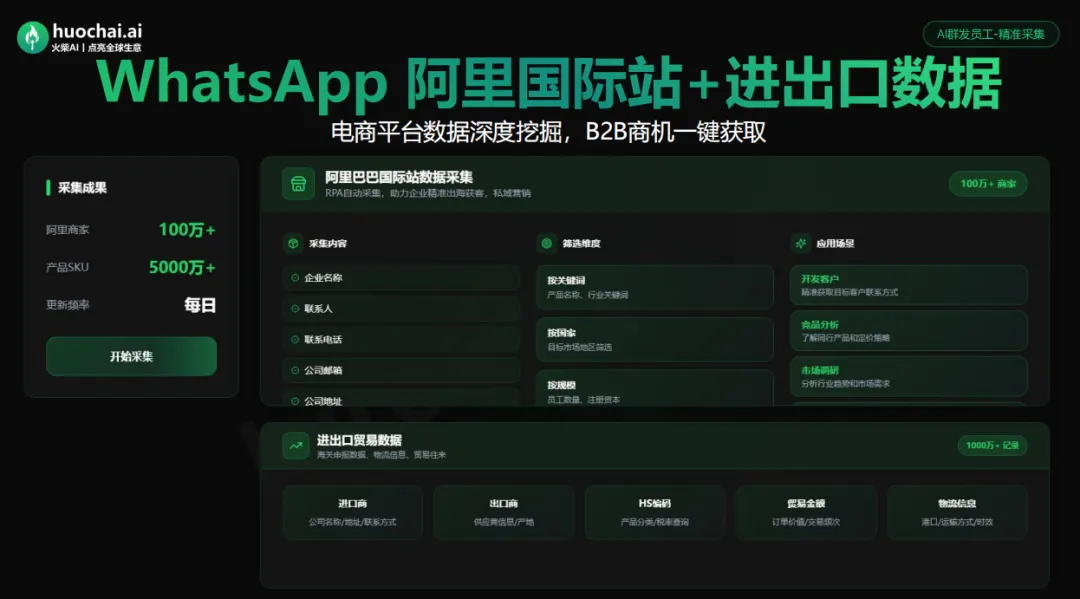
Task: Expand the 按关键词 filter option
Action: pyautogui.click(x=654, y=286)
